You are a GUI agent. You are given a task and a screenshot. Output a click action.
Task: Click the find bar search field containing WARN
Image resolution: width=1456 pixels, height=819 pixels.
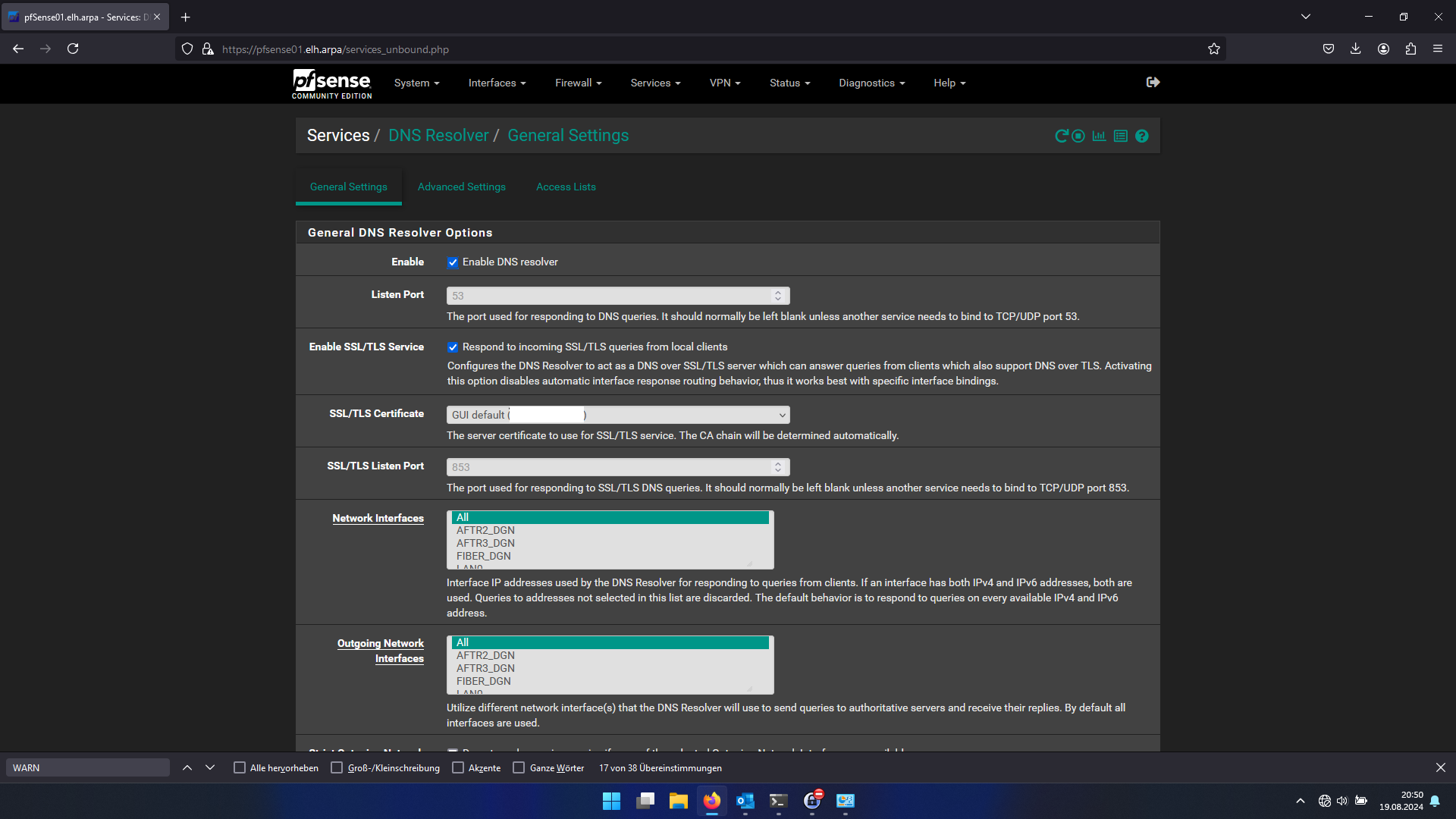(x=88, y=768)
